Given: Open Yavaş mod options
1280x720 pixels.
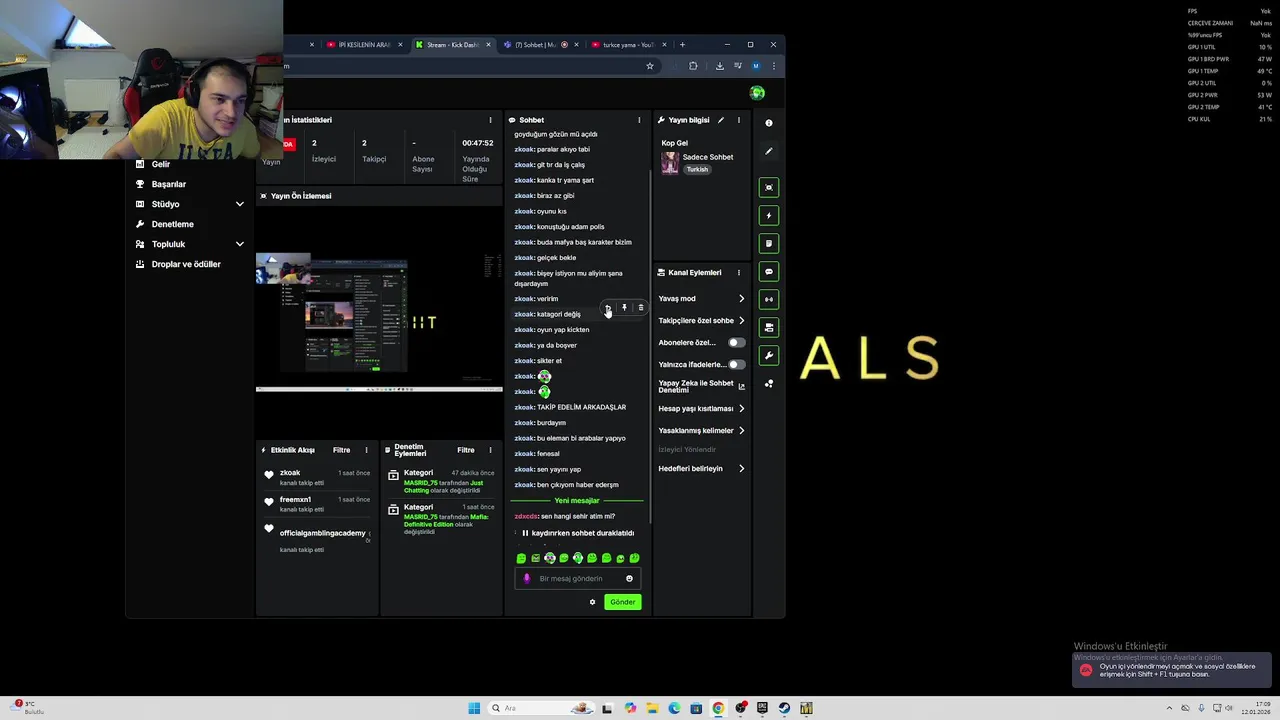Looking at the screenshot, I should 701,299.
